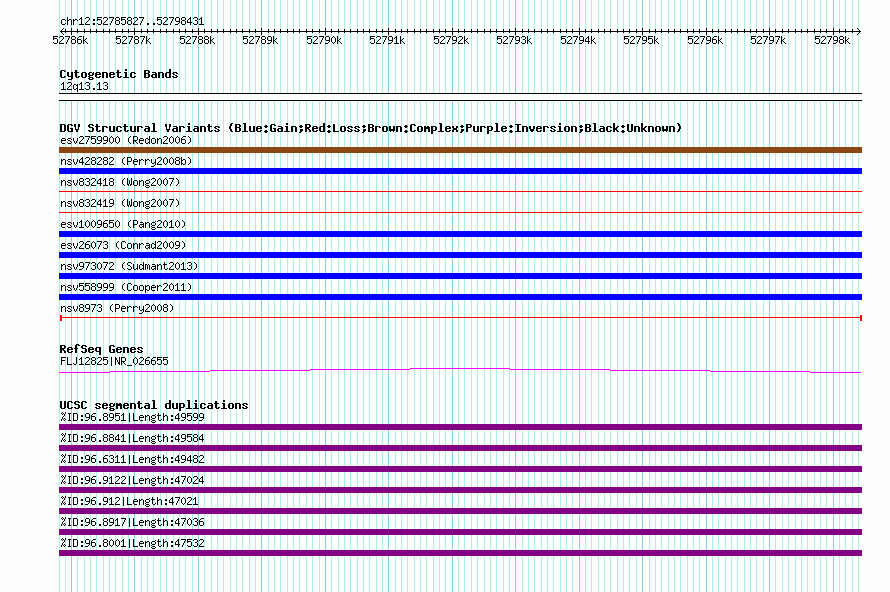
Task: Click the 52789k ruler tick label
Action: pos(260,40)
